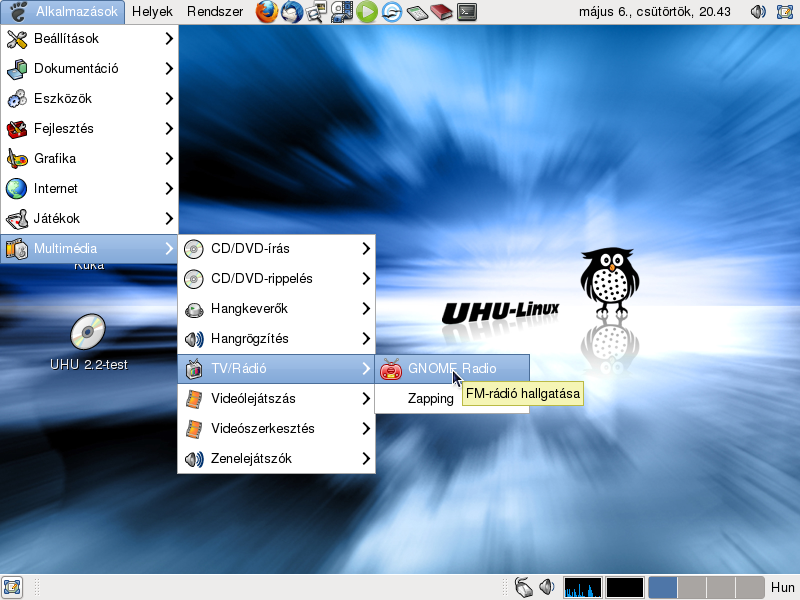The image size is (800, 600).
Task: Open Thunderbird mail from the panel
Action: point(292,12)
